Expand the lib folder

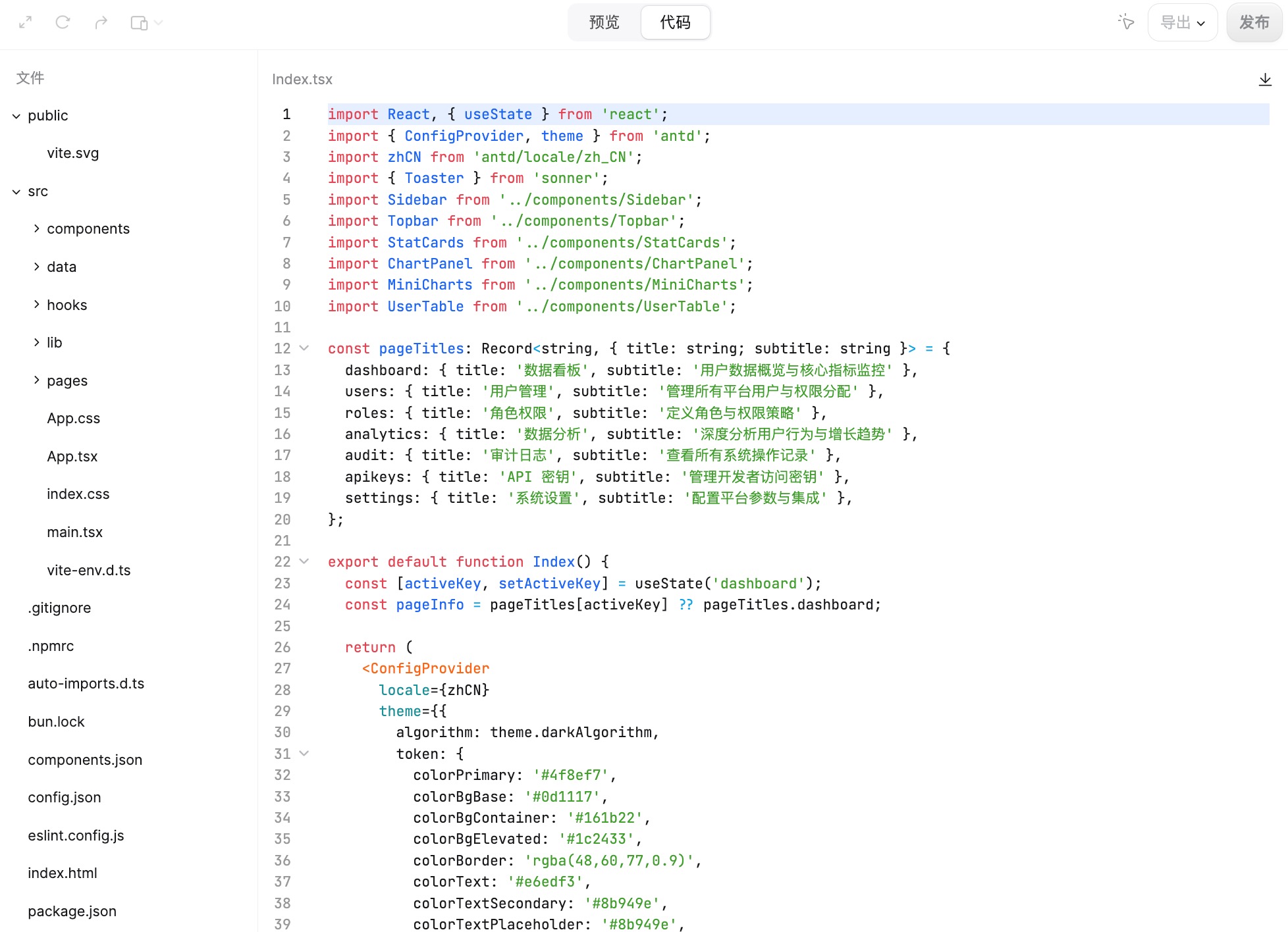click(x=36, y=342)
